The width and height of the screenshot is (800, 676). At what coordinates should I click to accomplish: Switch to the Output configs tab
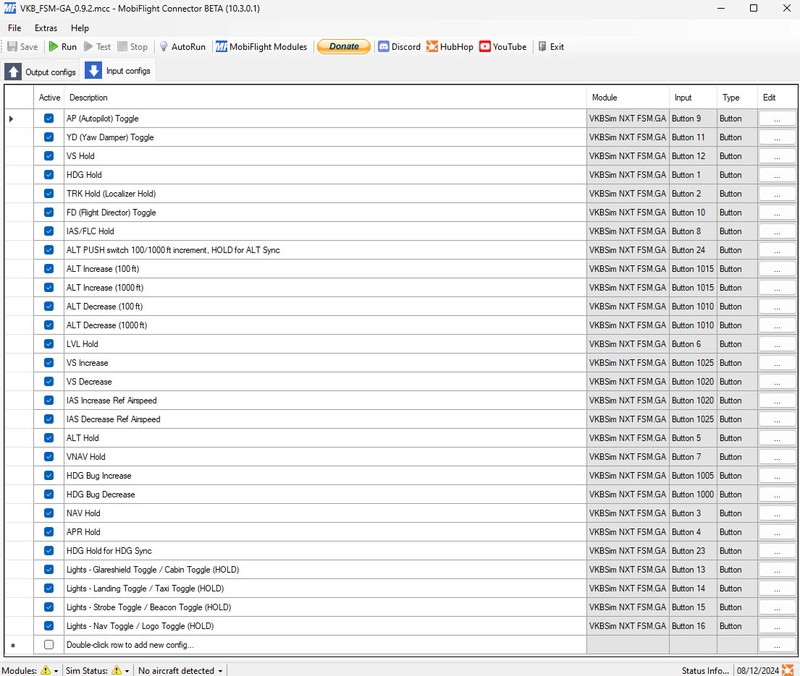point(40,72)
